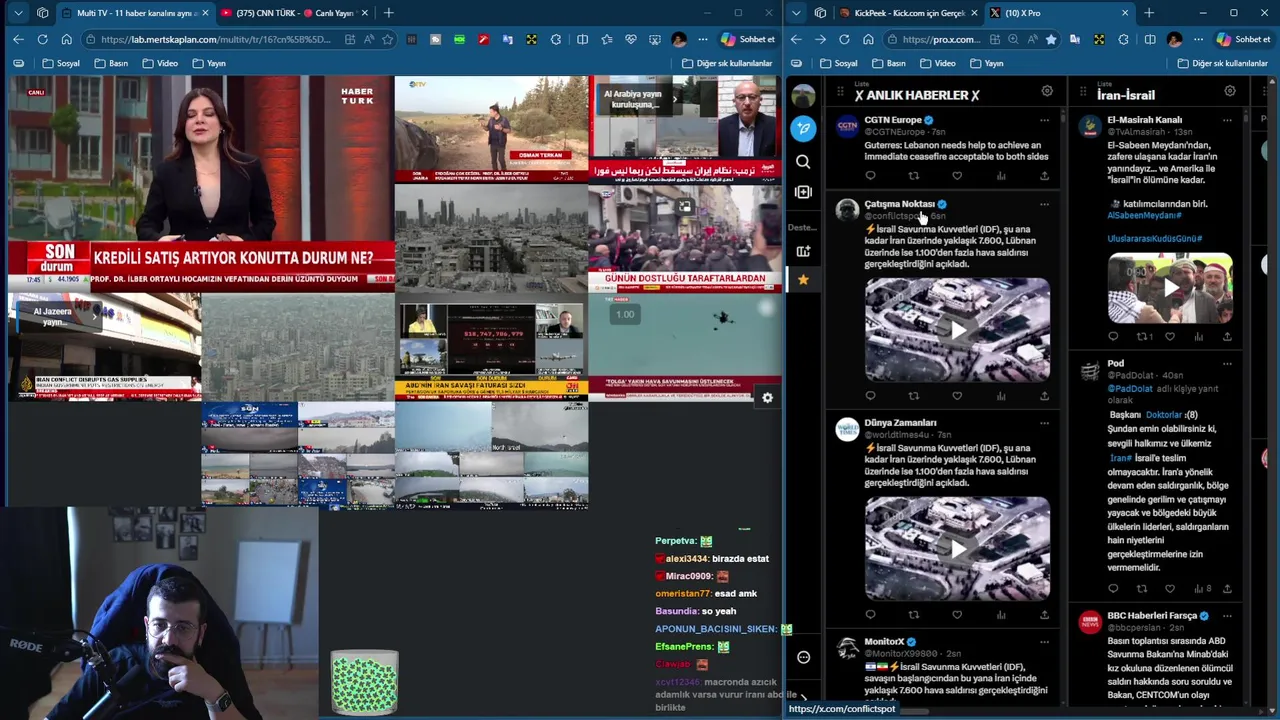1280x720 pixels.
Task: Switch to the Multi TV tab
Action: pos(134,13)
